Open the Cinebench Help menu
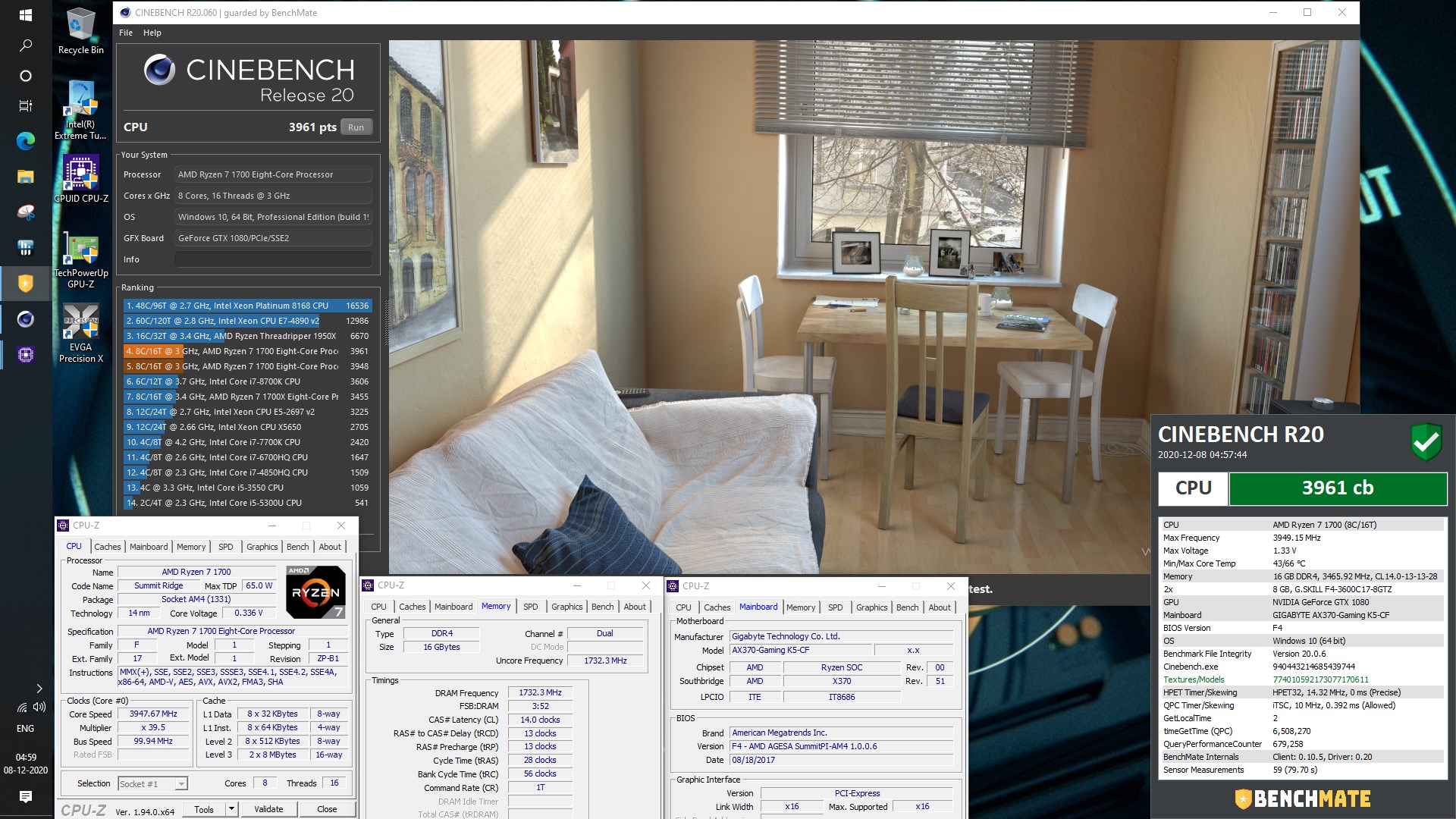 (x=152, y=33)
